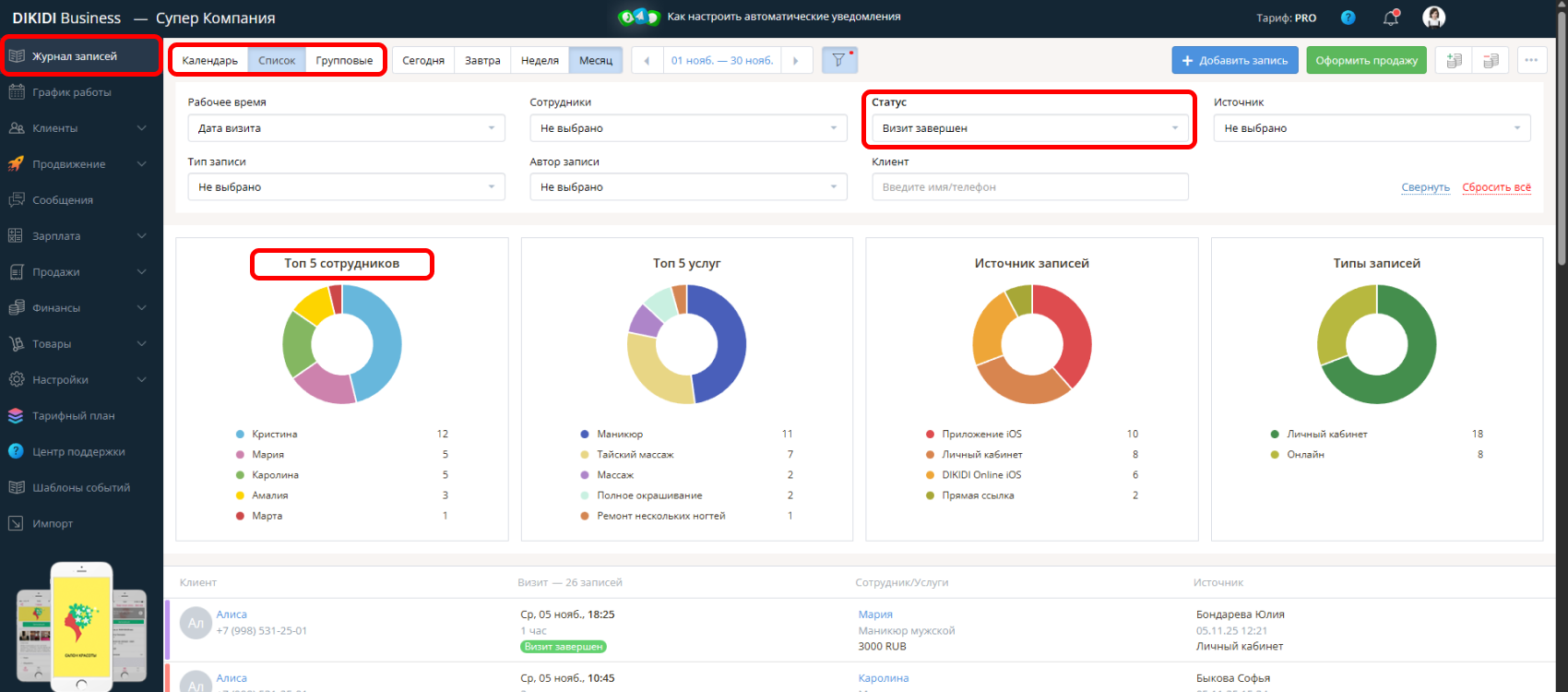1568x692 pixels.
Task: Select the Групповые view toggle
Action: point(344,61)
